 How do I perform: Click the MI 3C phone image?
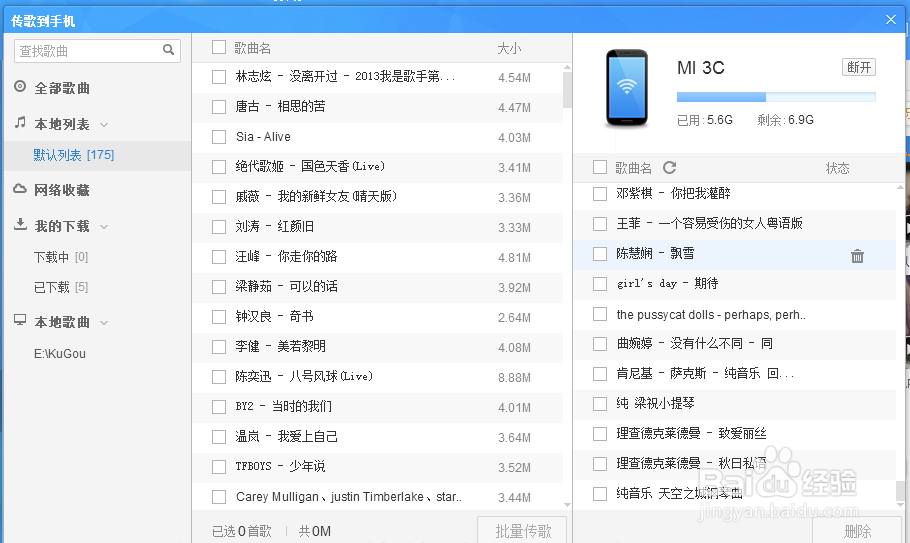point(627,88)
